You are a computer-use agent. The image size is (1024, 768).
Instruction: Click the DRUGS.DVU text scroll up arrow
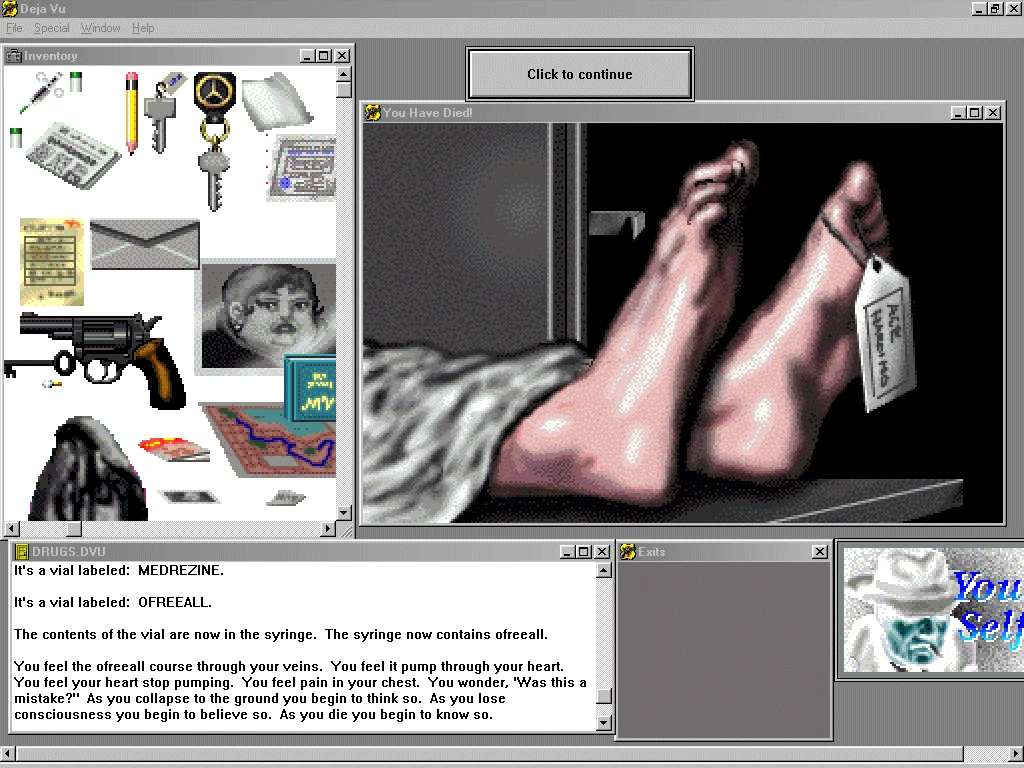point(604,570)
